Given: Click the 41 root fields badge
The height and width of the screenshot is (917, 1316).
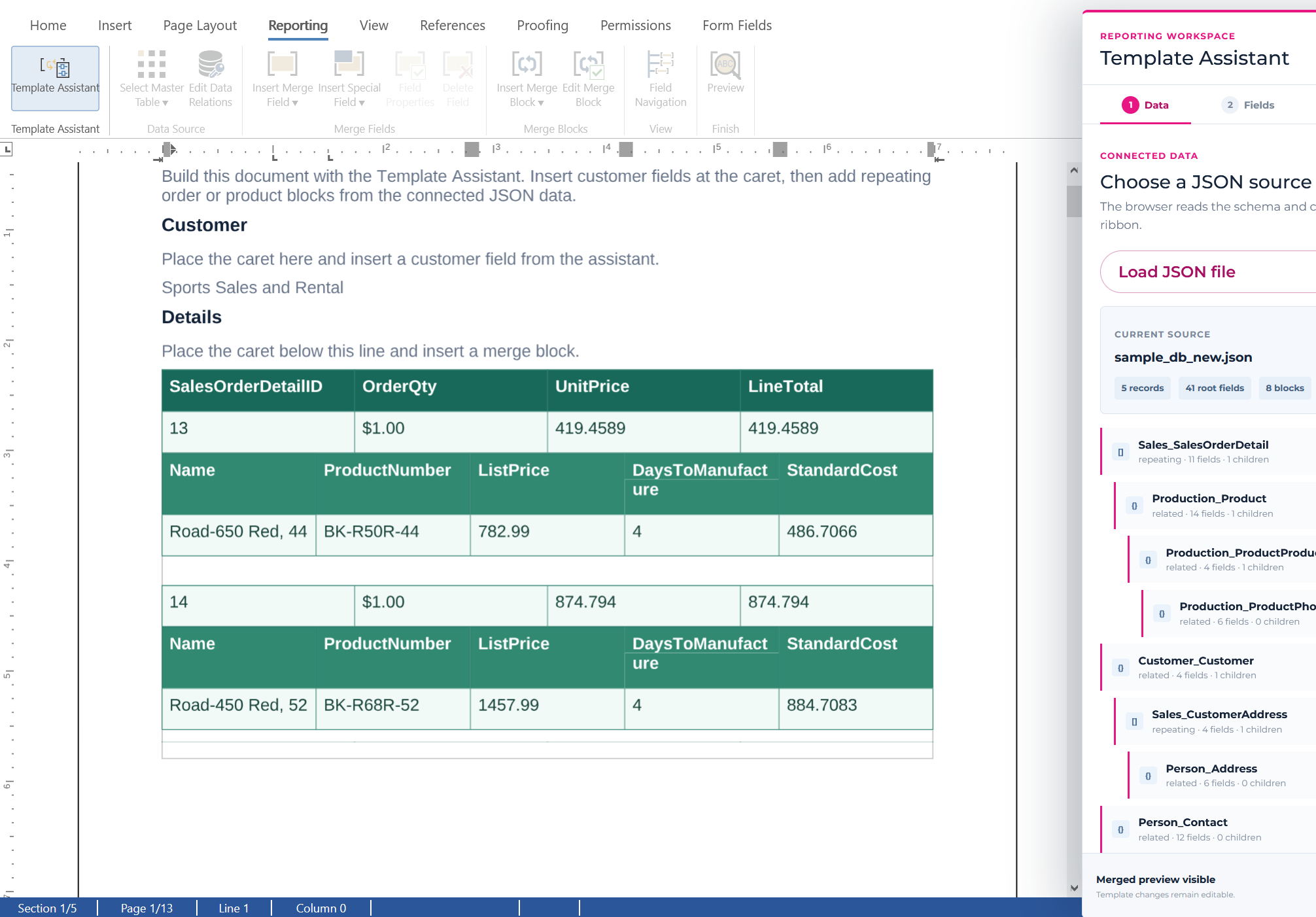Looking at the screenshot, I should [1215, 388].
